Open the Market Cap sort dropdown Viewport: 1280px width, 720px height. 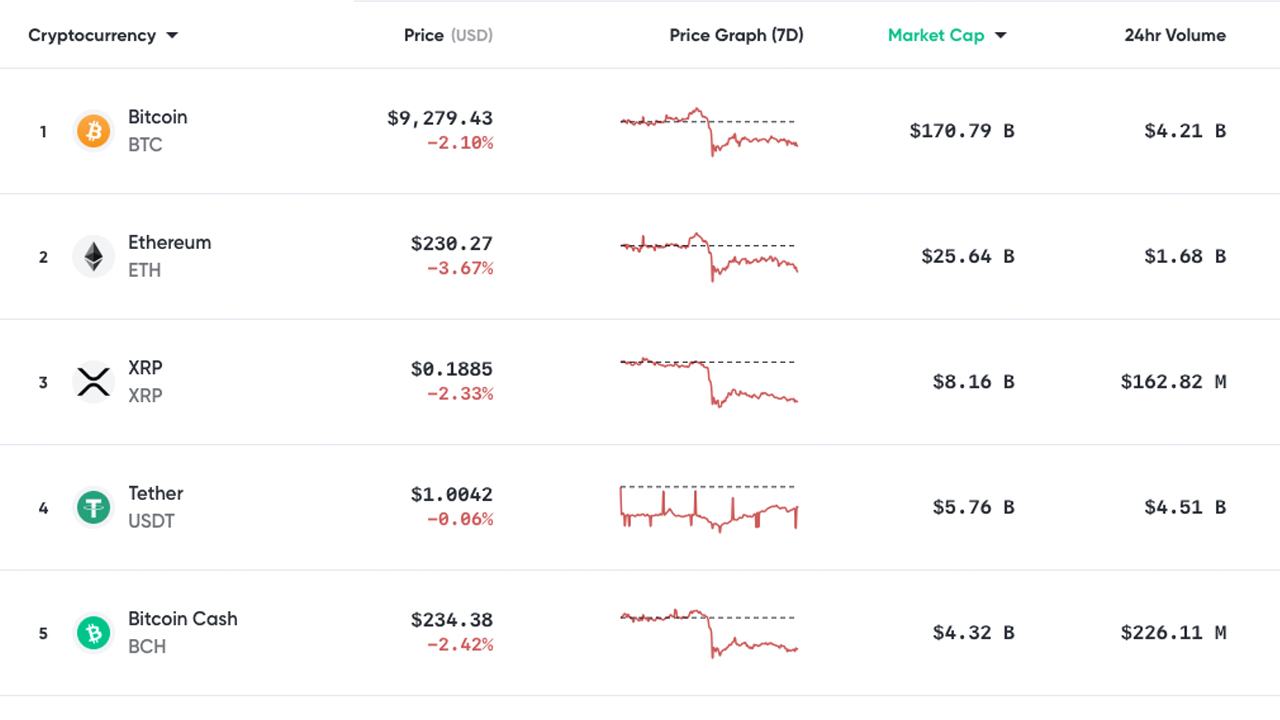pos(946,34)
